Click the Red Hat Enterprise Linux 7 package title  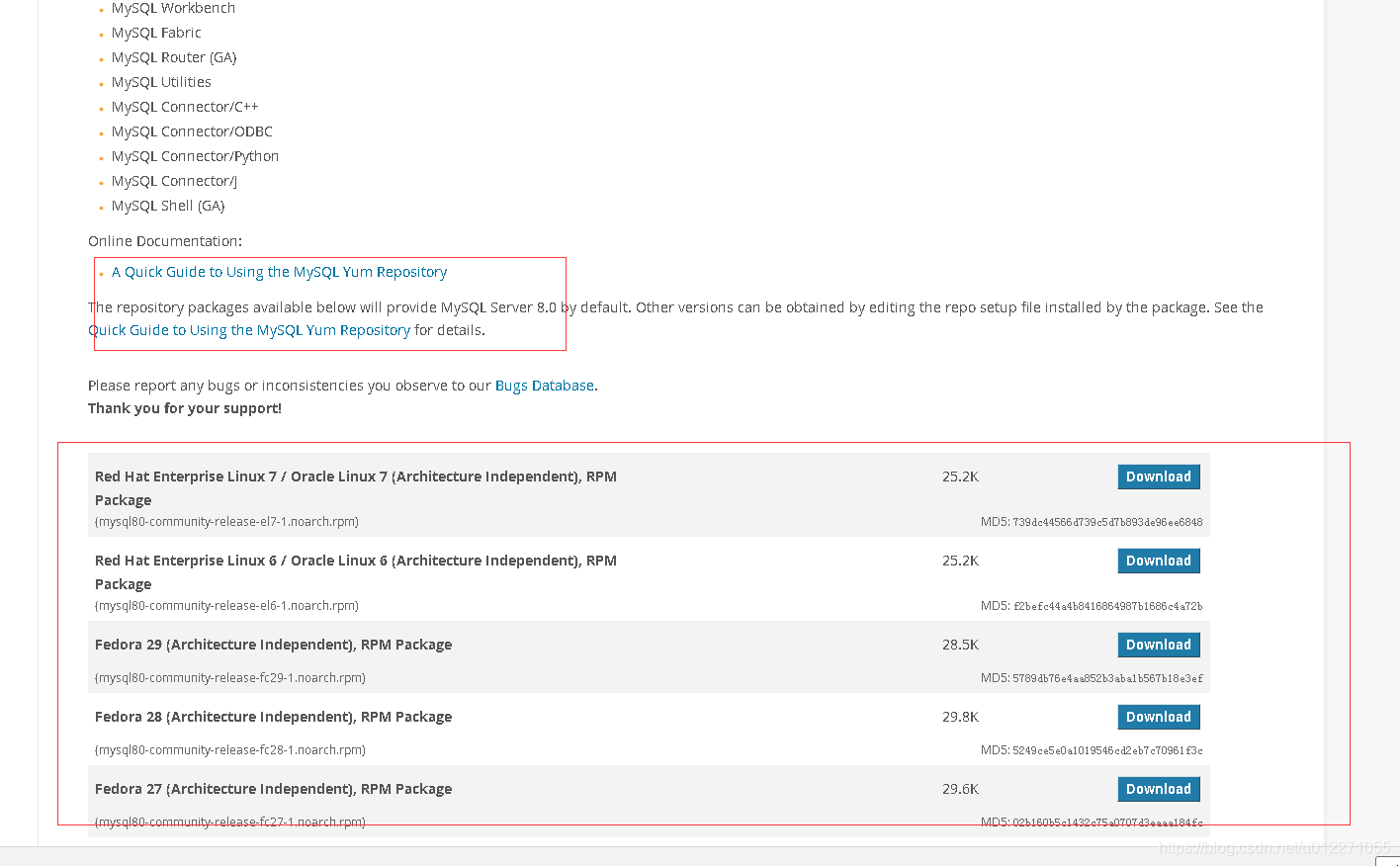point(356,488)
